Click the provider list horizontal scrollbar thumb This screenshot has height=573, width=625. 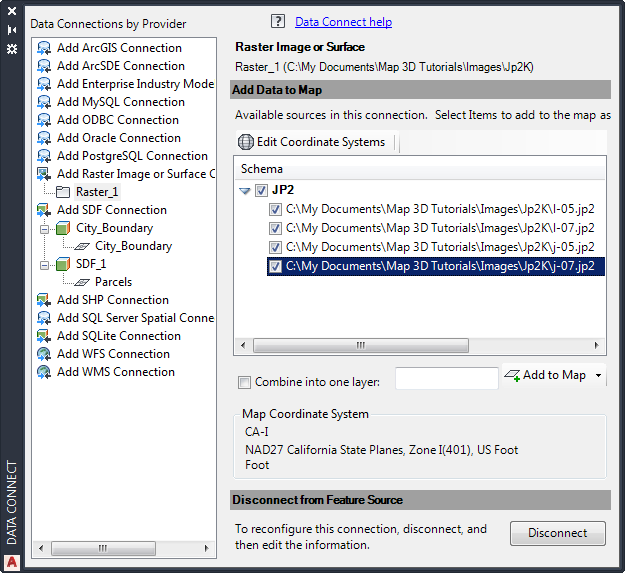coord(103,548)
